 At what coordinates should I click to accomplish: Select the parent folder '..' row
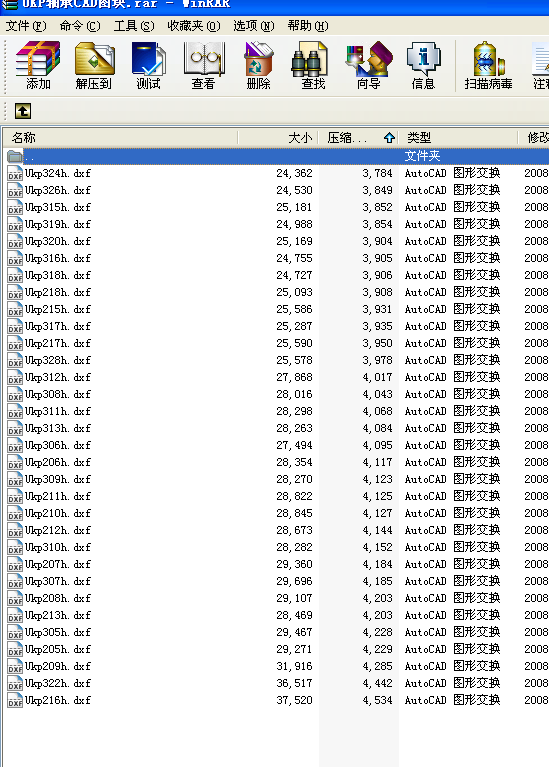click(276, 156)
